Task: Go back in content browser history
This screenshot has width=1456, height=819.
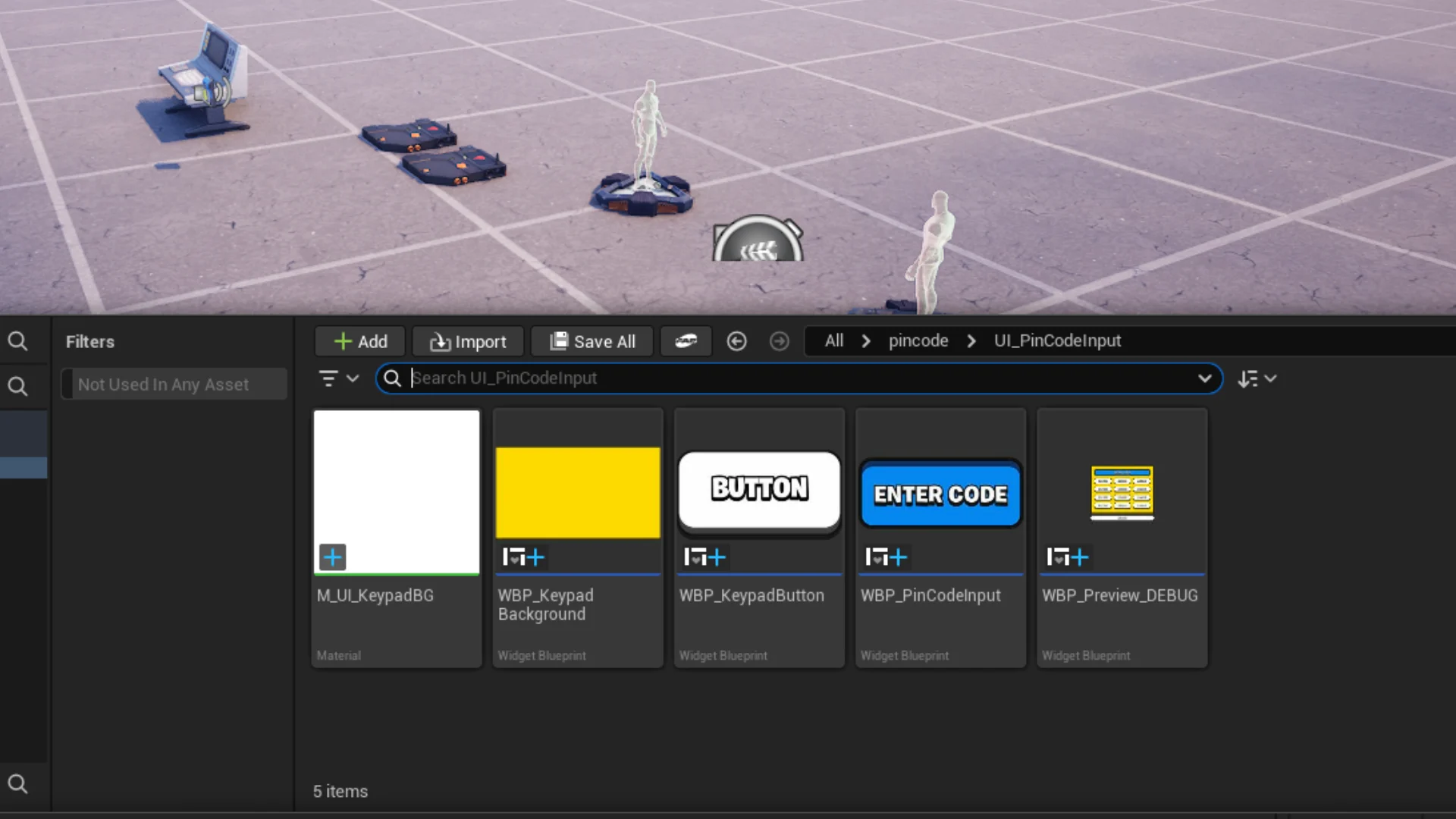Action: pos(736,341)
